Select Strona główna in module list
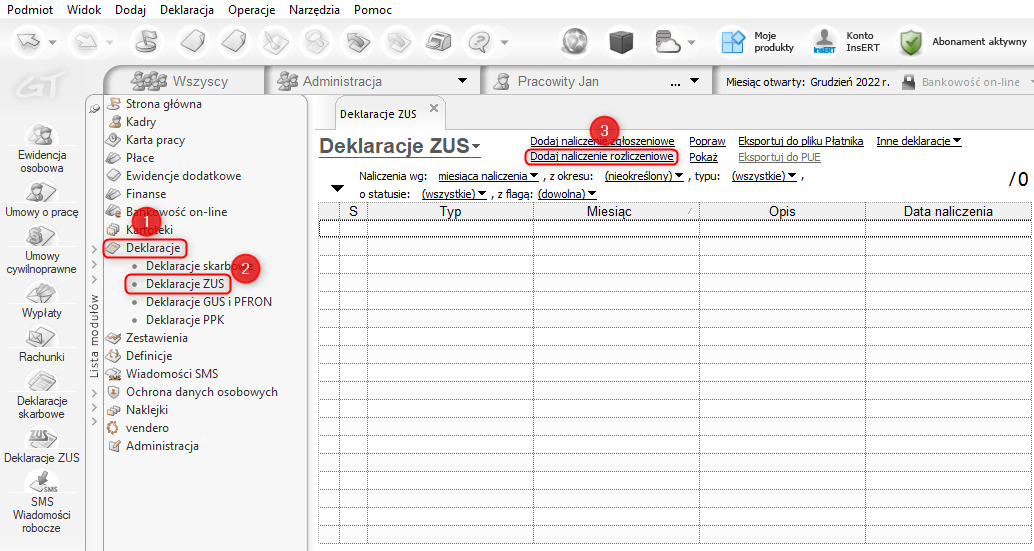The height and width of the screenshot is (551, 1034). coord(164,103)
